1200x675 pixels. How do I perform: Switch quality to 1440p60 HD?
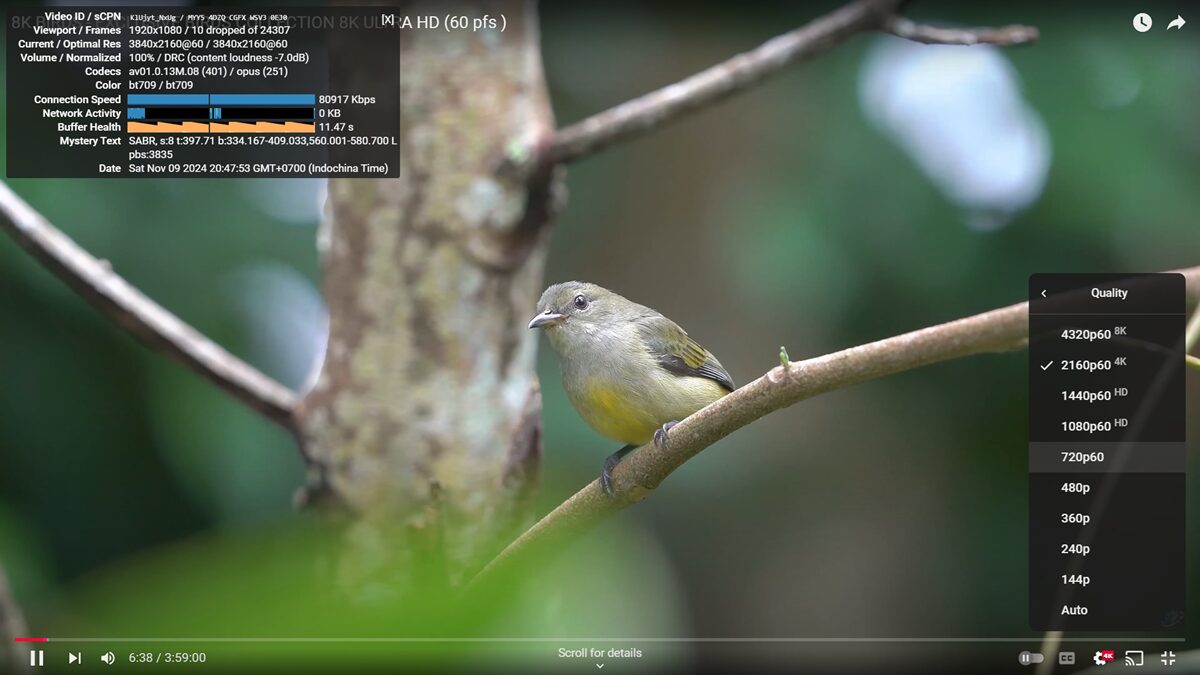pos(1107,395)
